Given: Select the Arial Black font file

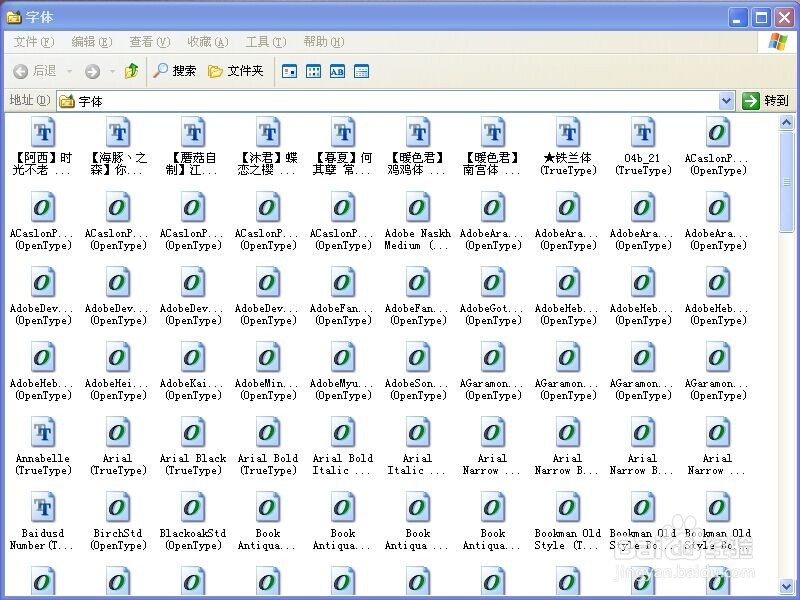Looking at the screenshot, I should [x=193, y=446].
